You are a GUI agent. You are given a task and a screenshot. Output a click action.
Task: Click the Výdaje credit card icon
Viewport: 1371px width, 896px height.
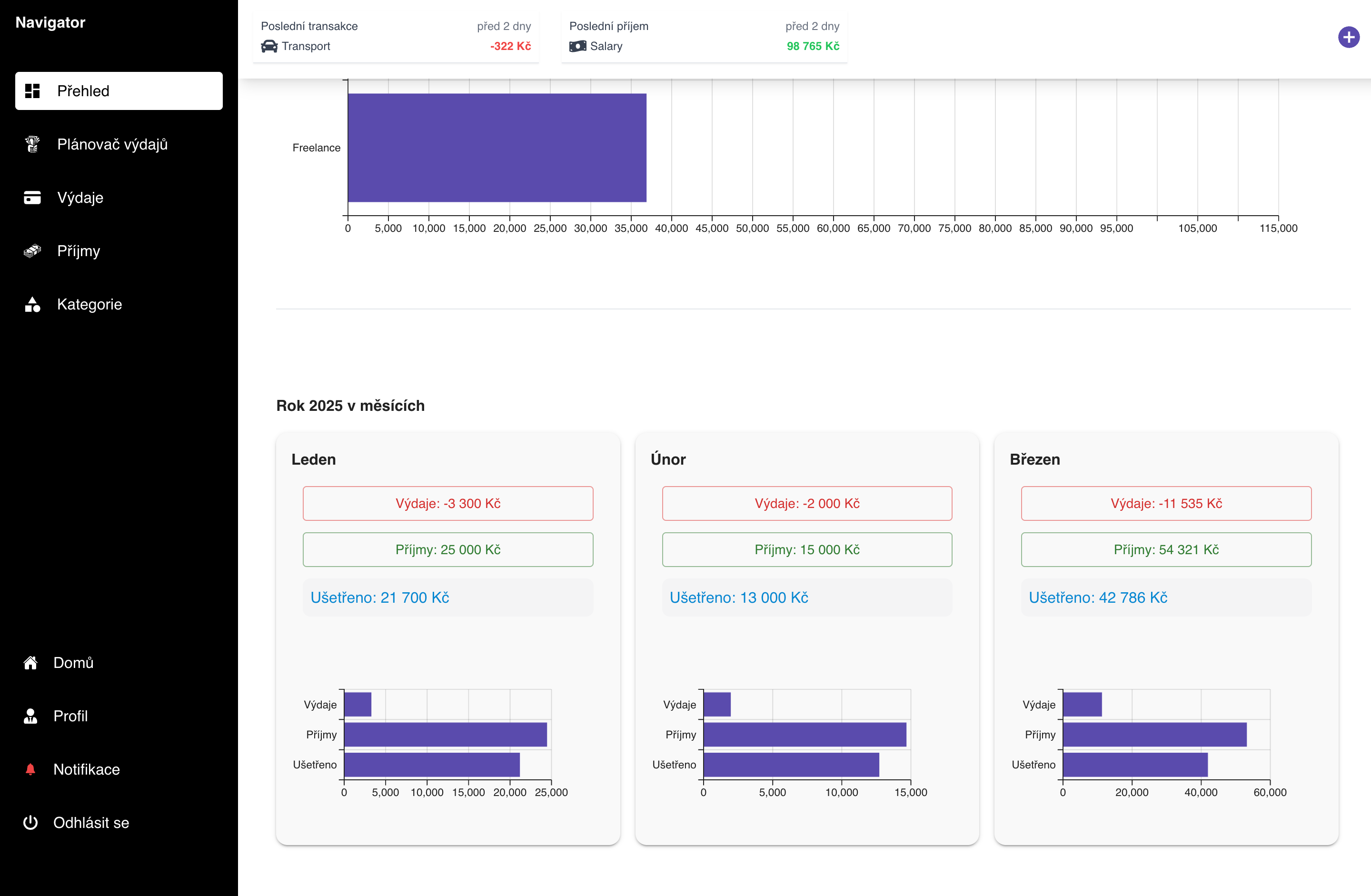(32, 198)
